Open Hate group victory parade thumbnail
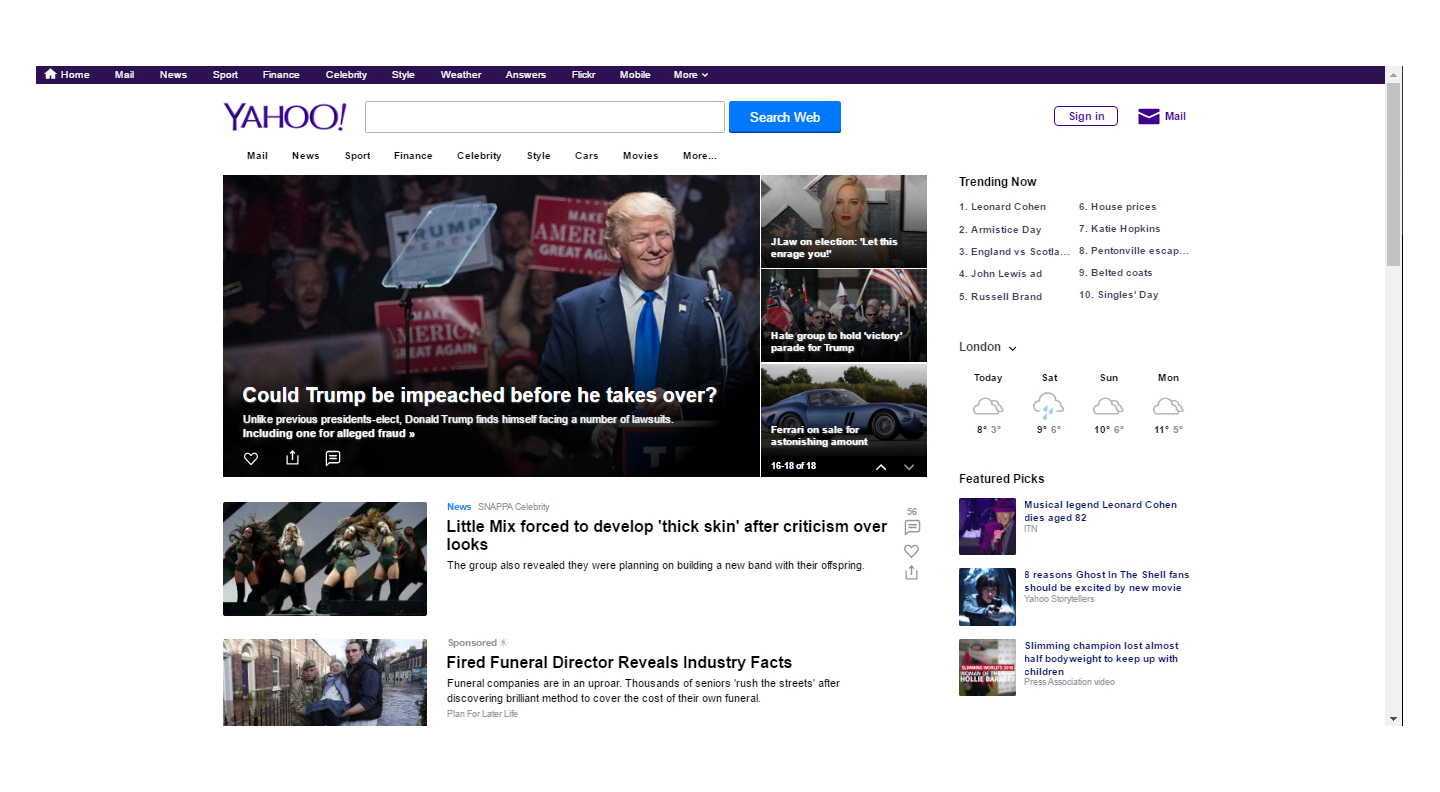The image size is (1440, 792). click(x=844, y=315)
